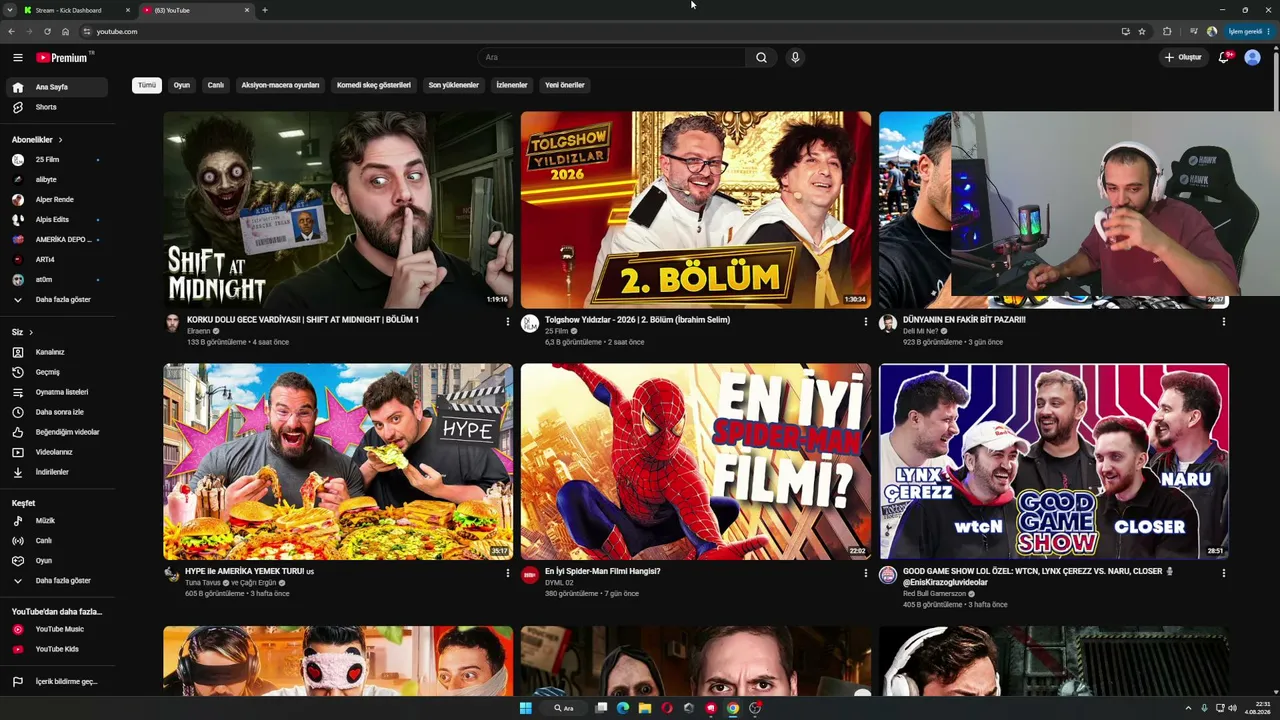This screenshot has width=1280, height=720.
Task: Go back with the browser back arrow
Action: coord(11,32)
